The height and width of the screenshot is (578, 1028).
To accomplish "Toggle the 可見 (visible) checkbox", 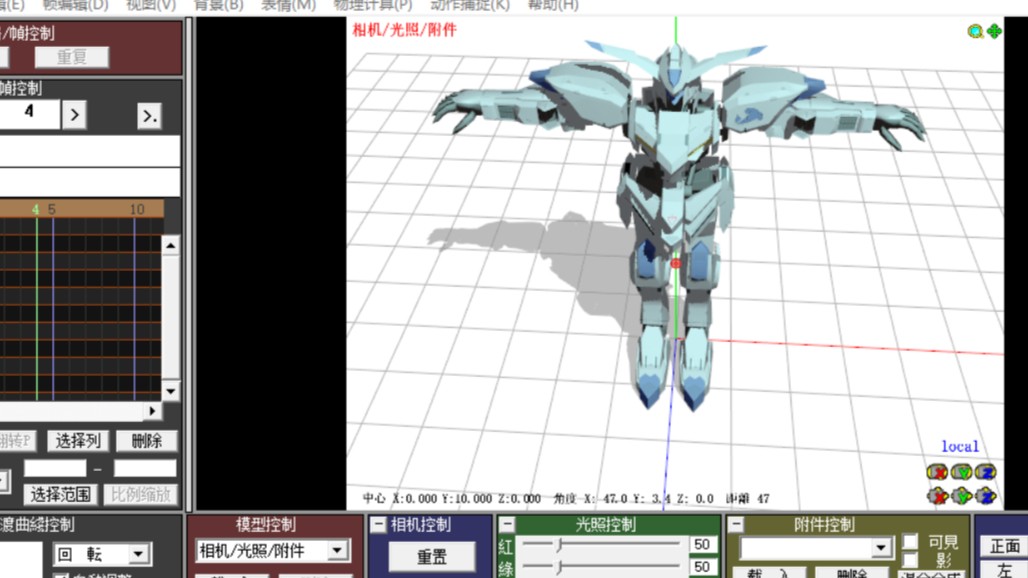I will [x=910, y=541].
